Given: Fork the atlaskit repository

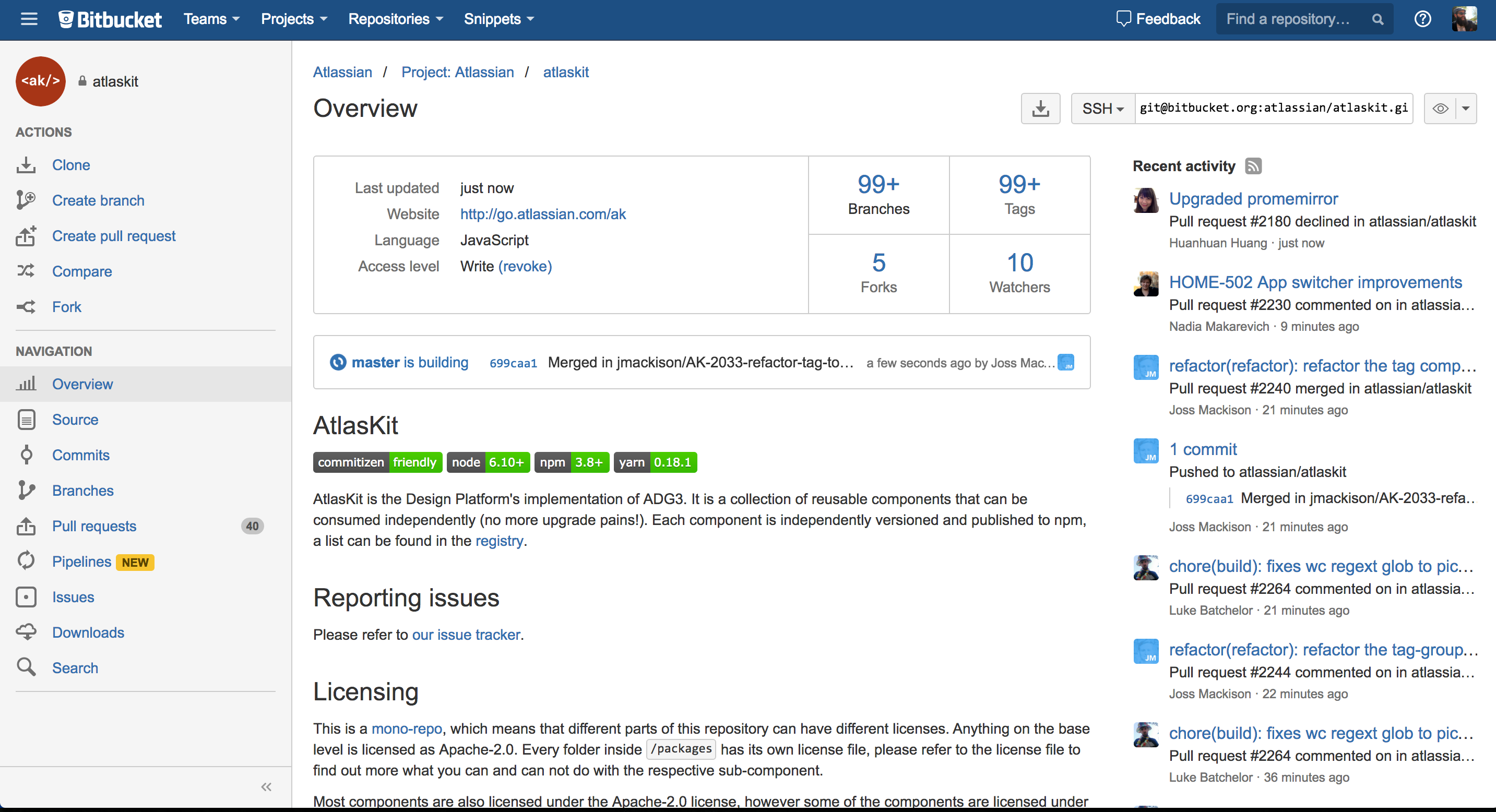Looking at the screenshot, I should coord(66,306).
